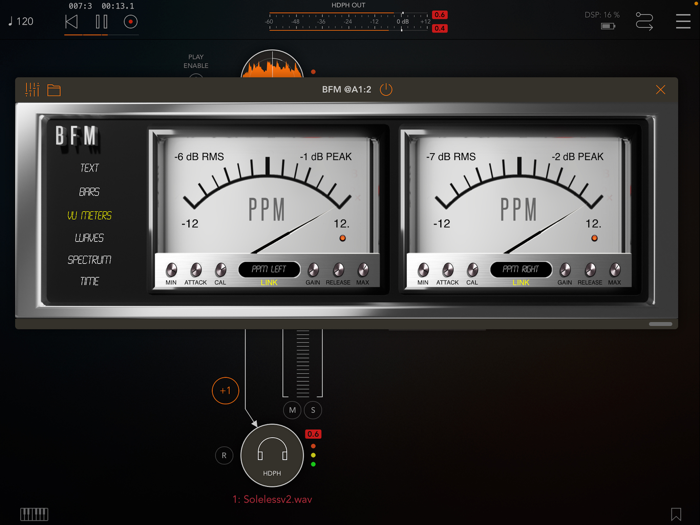The width and height of the screenshot is (700, 525).
Task: Reset the top 0.6 peak clip indicator
Action: pyautogui.click(x=440, y=15)
